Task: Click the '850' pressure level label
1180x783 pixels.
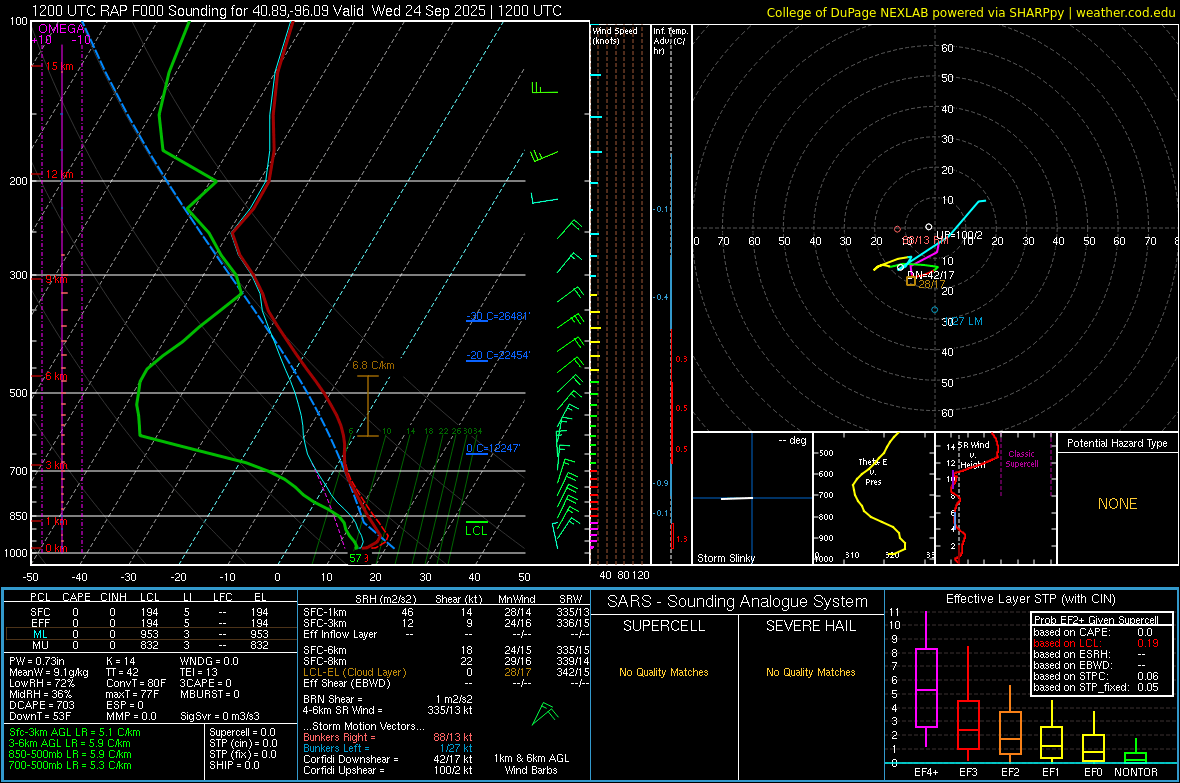Action: [x=18, y=516]
